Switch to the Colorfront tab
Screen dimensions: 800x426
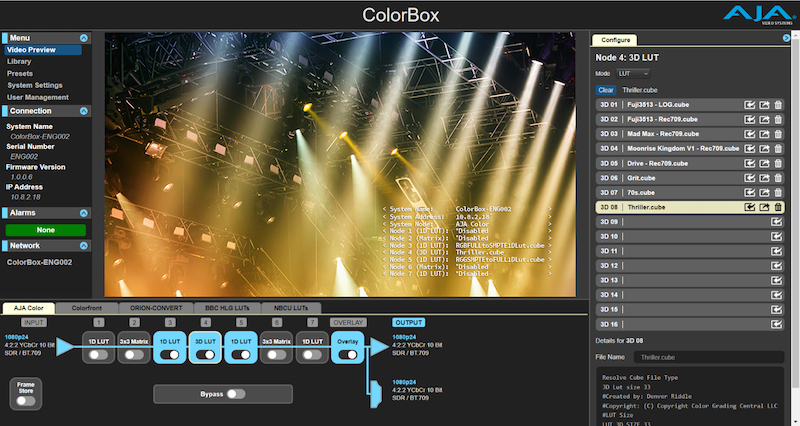pyautogui.click(x=87, y=308)
